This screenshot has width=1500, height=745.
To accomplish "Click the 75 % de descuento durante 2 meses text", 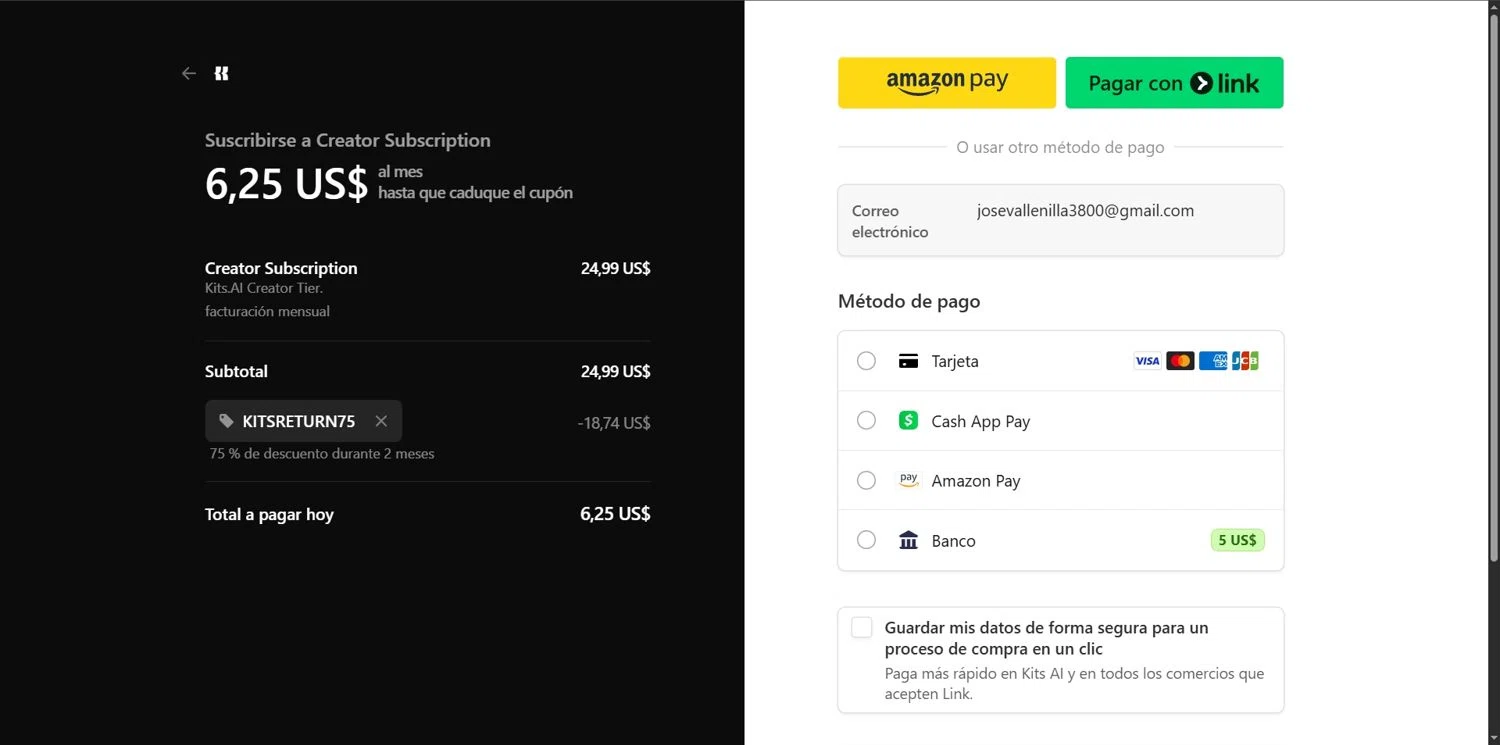I will coord(322,453).
